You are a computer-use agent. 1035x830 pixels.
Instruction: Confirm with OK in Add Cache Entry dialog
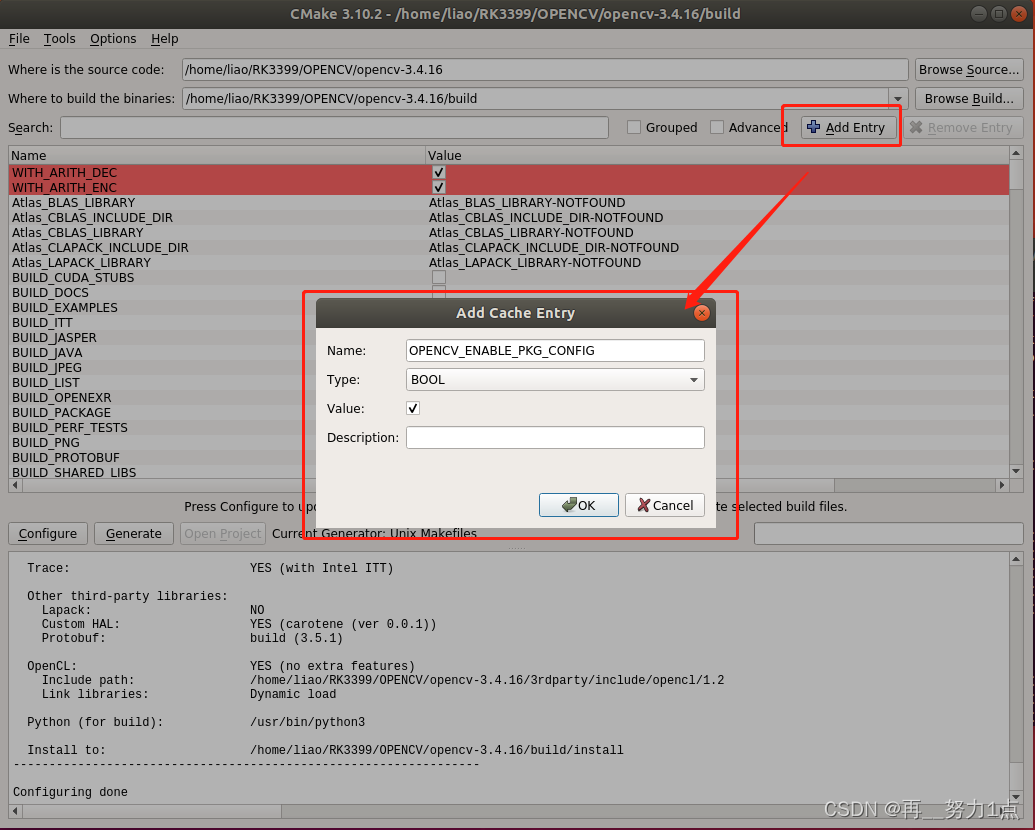(x=578, y=505)
